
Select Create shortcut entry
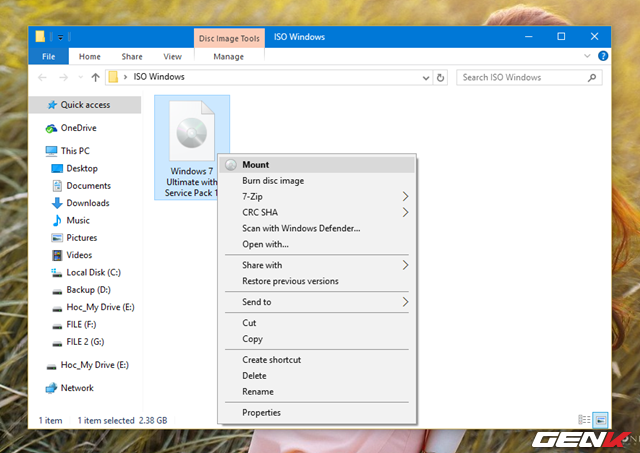click(317, 360)
